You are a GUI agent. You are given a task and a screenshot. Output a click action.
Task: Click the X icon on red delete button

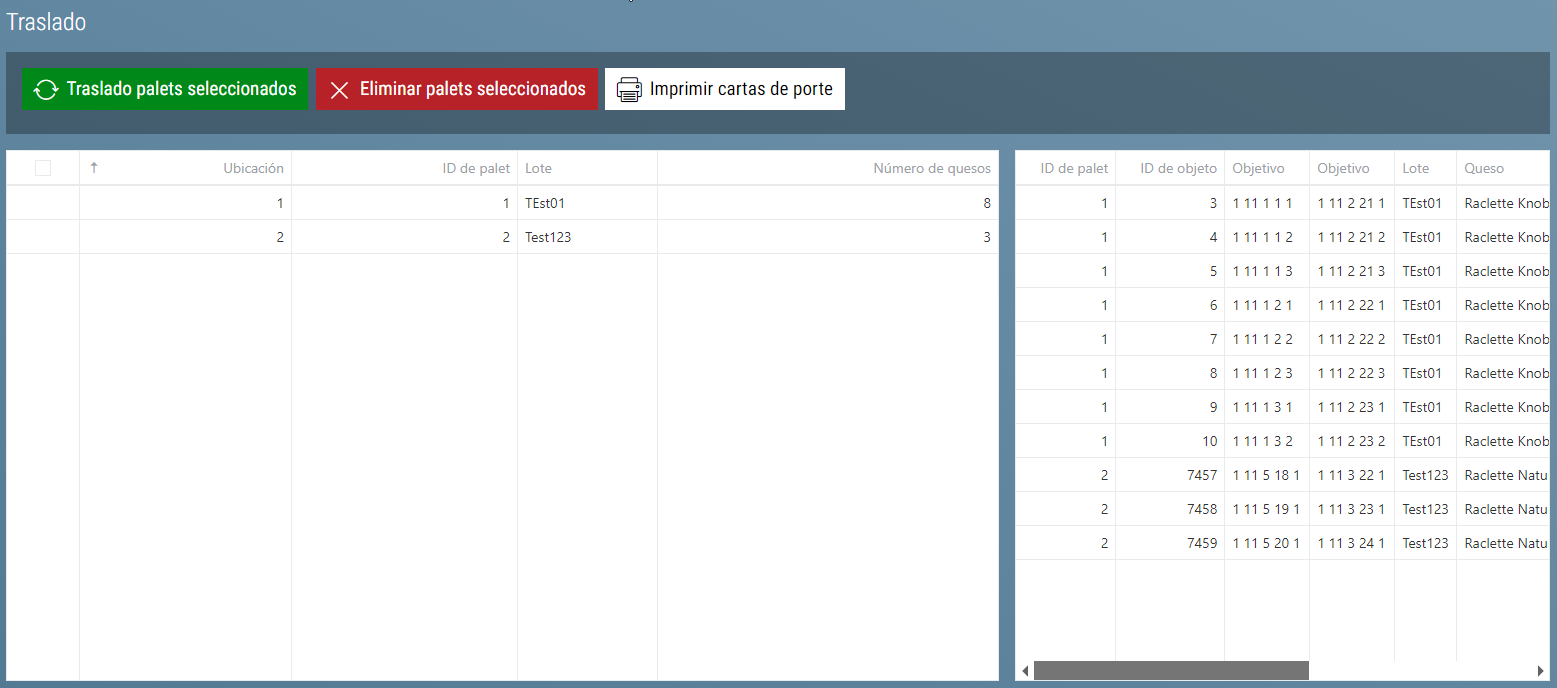pos(339,90)
